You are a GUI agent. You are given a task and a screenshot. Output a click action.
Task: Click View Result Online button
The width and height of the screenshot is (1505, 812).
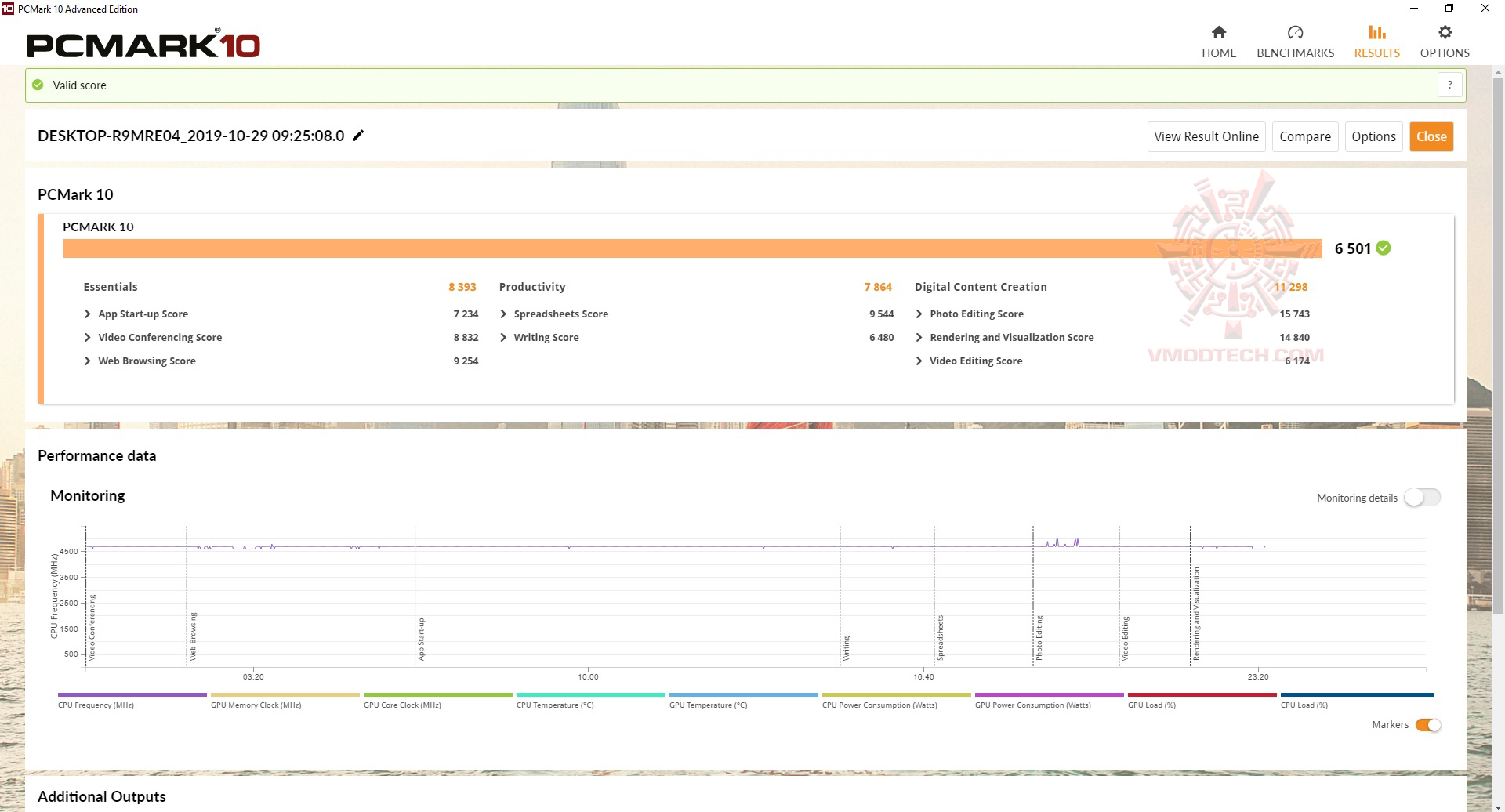point(1206,136)
